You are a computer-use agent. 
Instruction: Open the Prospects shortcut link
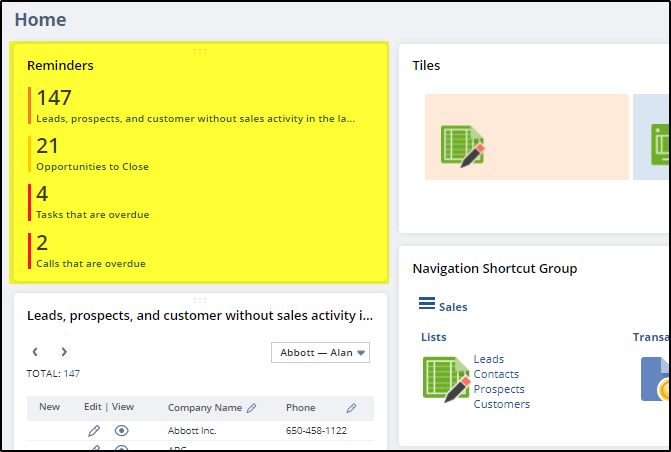(499, 389)
